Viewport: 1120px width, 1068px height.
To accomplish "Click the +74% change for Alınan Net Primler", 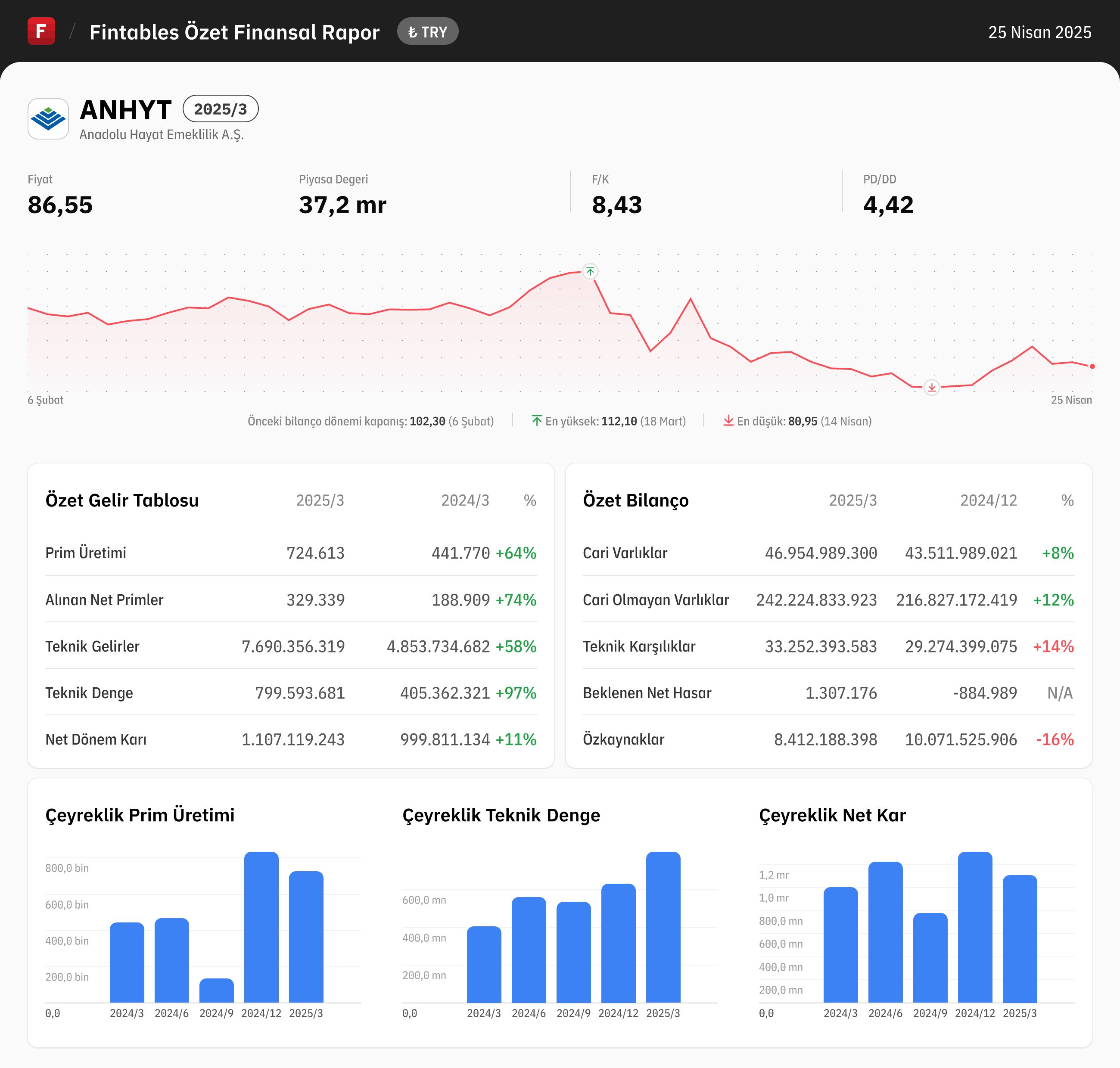I will tap(516, 599).
